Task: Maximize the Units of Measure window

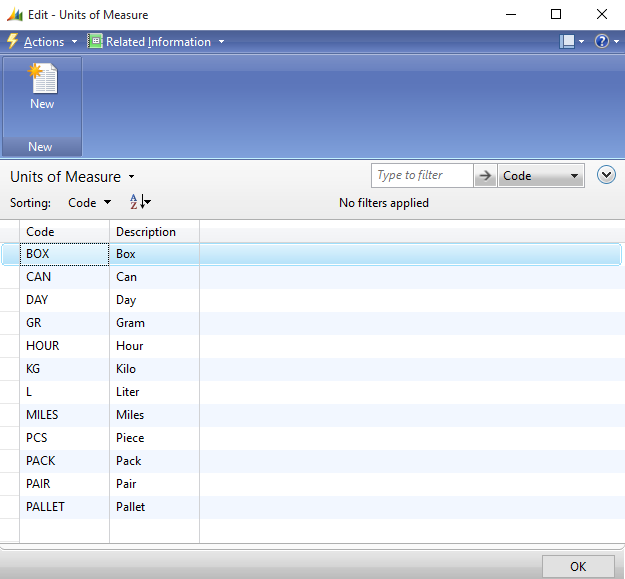Action: pyautogui.click(x=556, y=15)
